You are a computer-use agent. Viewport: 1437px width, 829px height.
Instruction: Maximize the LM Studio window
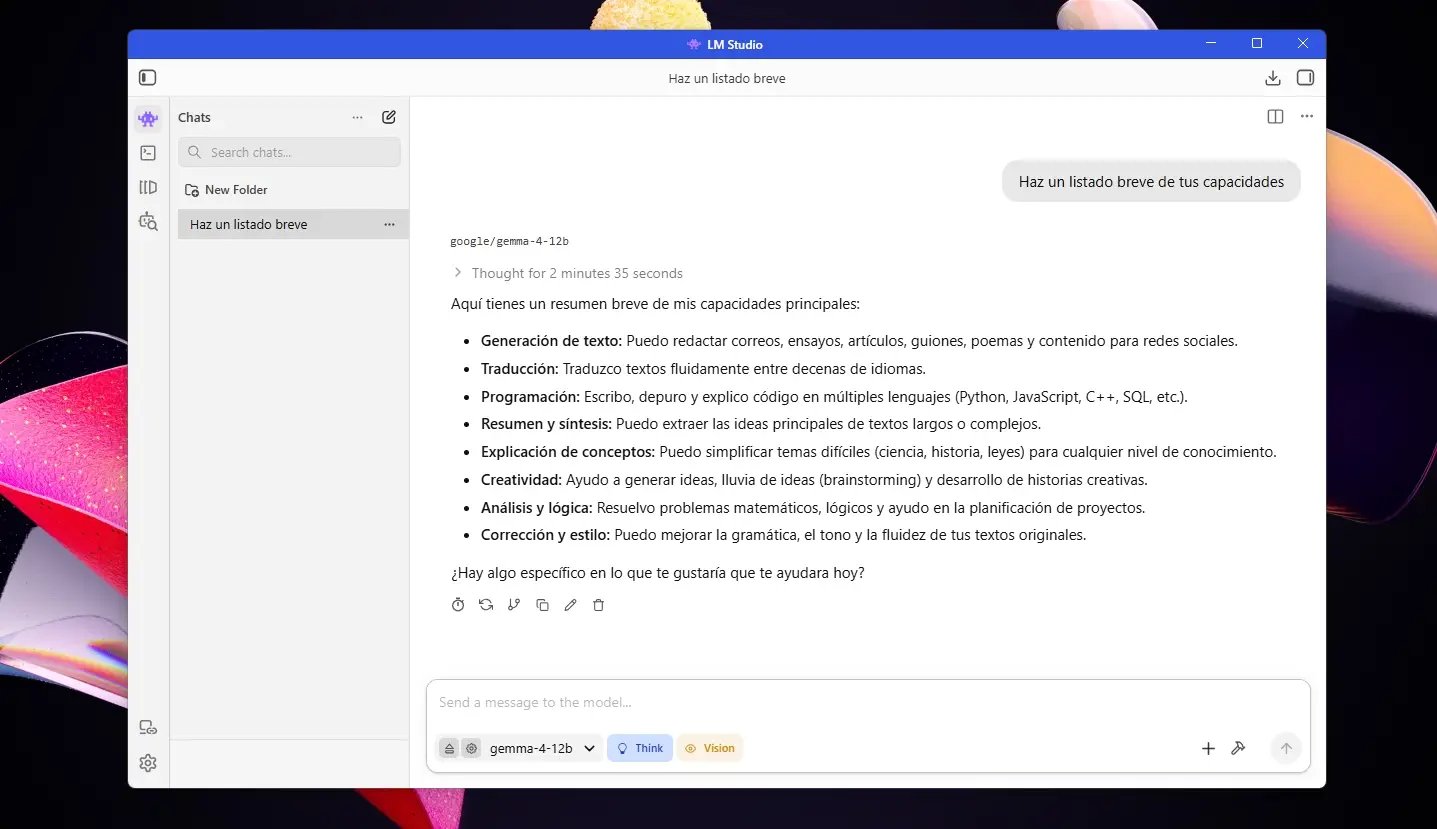1257,44
